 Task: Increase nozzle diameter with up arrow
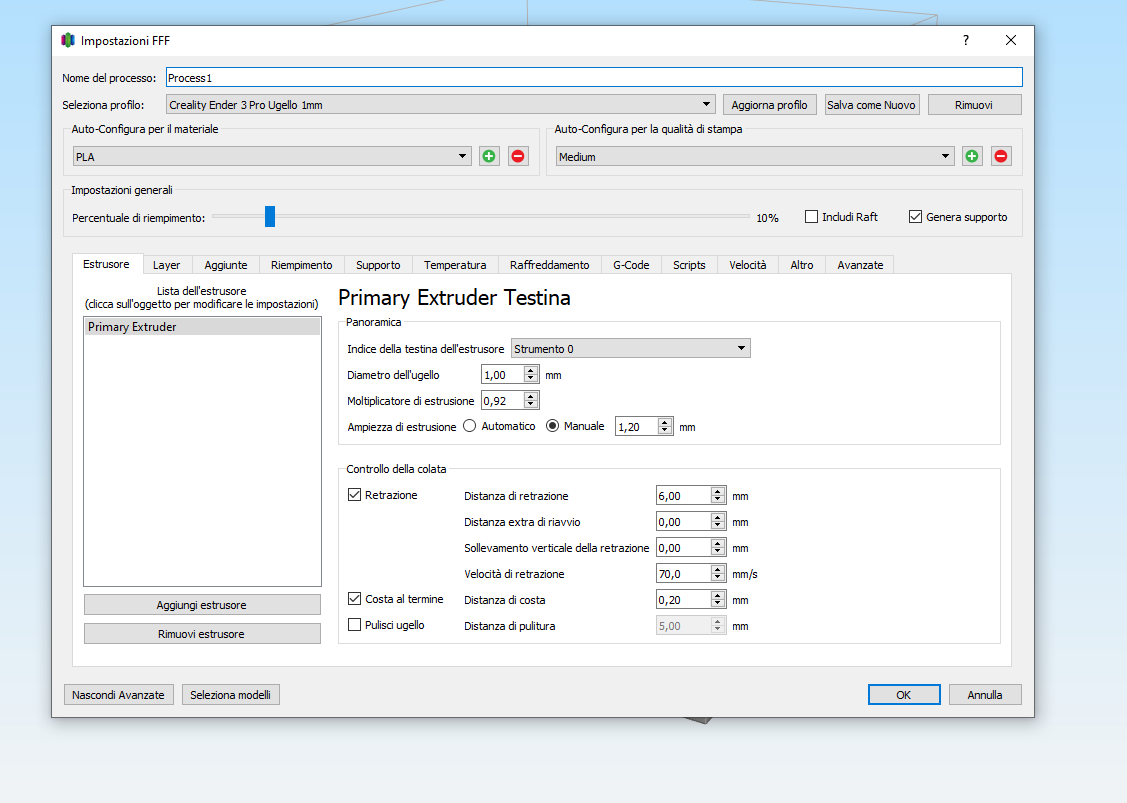point(530,371)
